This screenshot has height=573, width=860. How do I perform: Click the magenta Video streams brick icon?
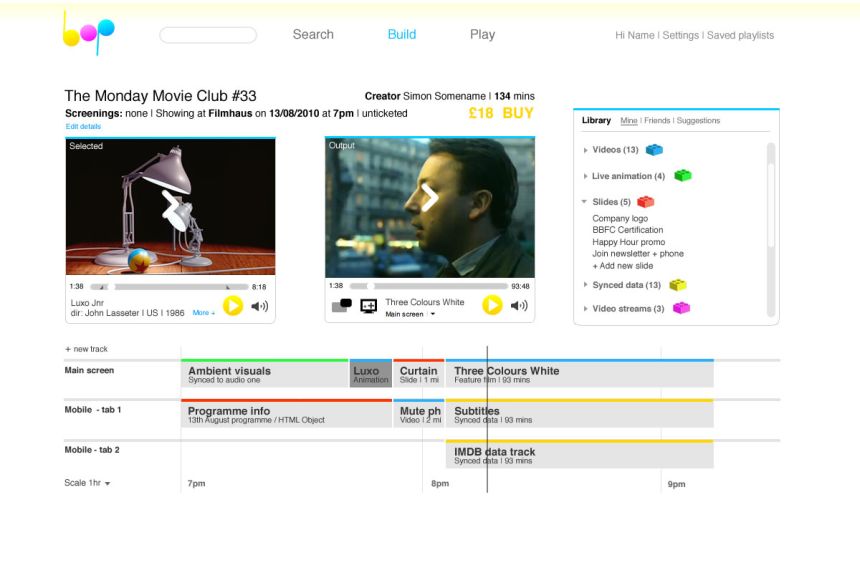(x=681, y=309)
